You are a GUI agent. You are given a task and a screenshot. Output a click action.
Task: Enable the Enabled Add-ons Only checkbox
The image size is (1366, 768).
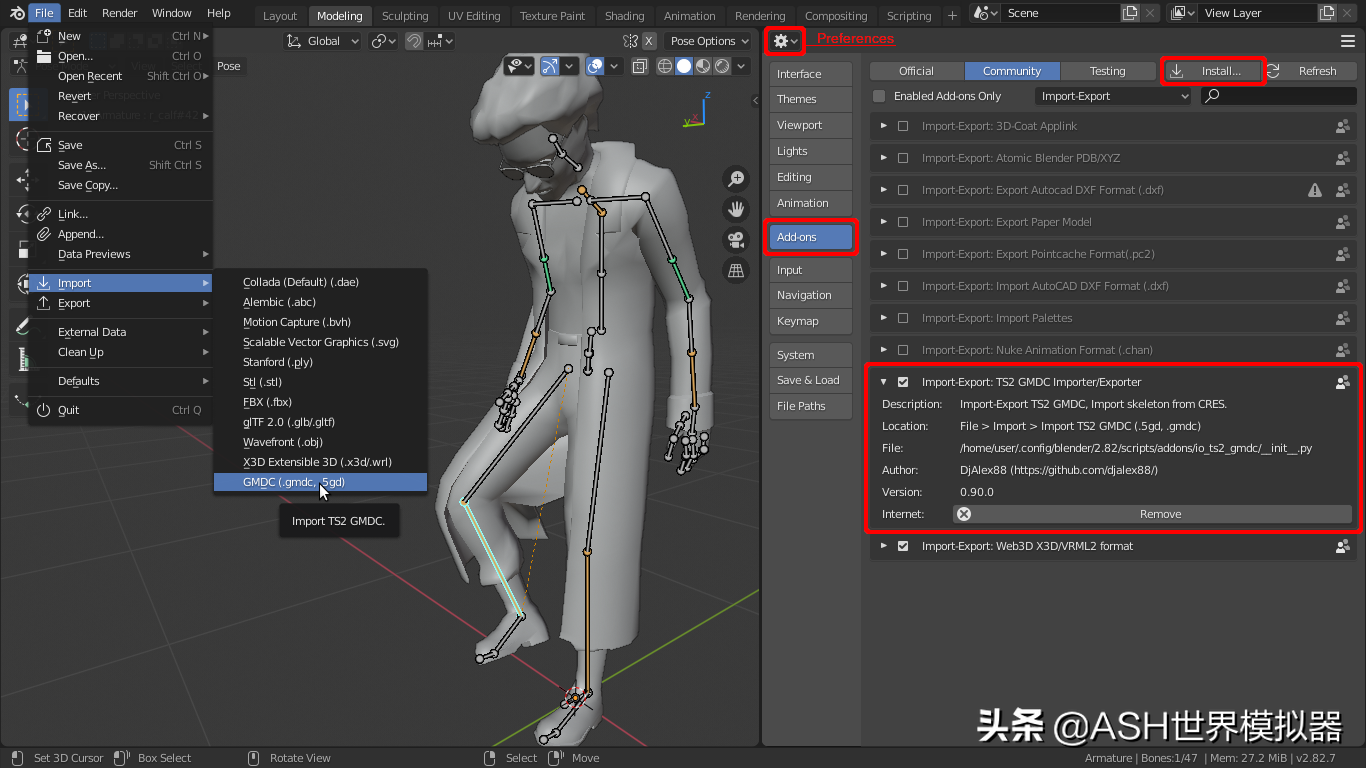(x=879, y=96)
